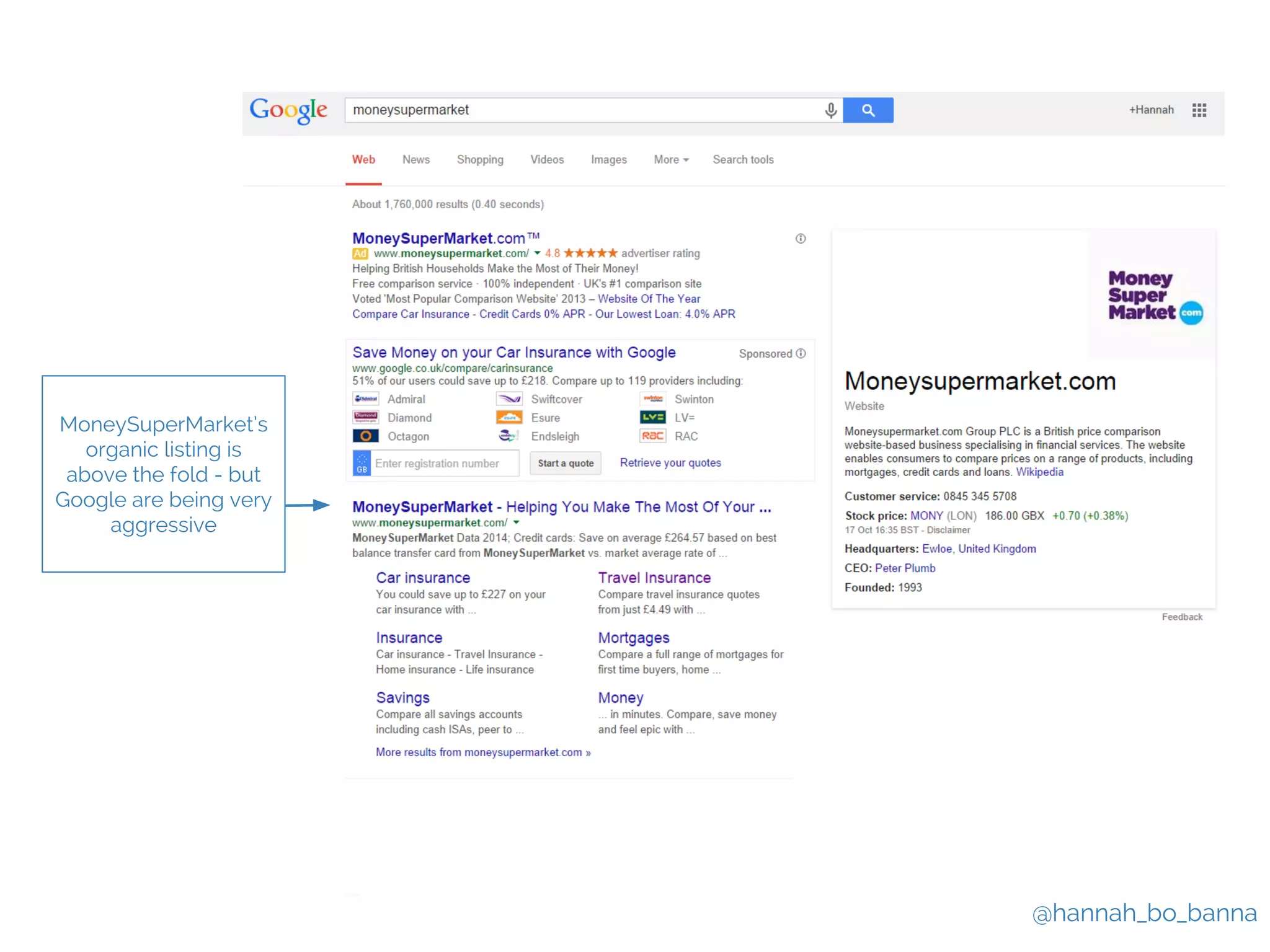The image size is (1270, 952).
Task: Click the Octagon provider logo
Action: point(366,436)
